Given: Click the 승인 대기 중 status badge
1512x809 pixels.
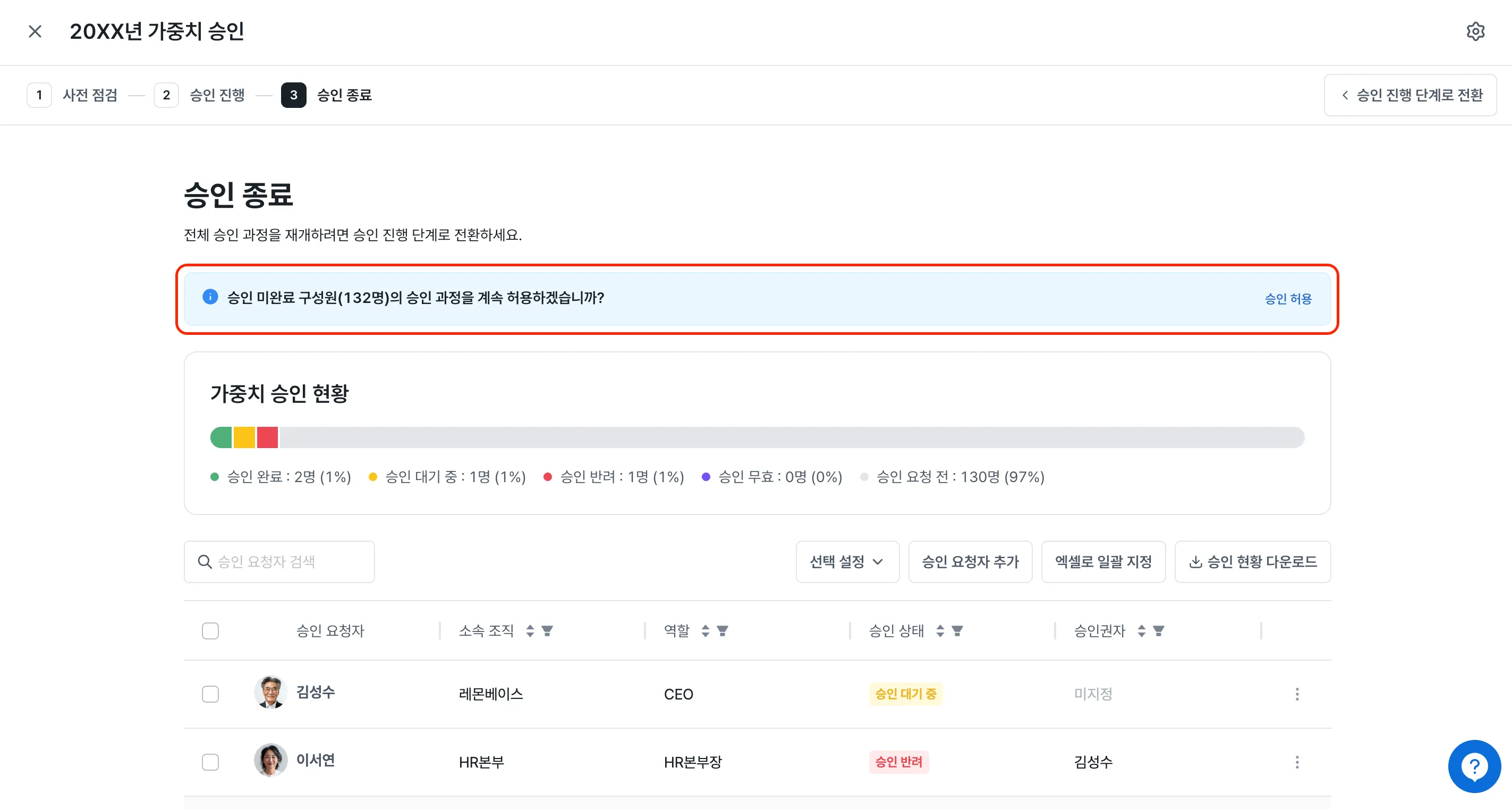Looking at the screenshot, I should (906, 694).
